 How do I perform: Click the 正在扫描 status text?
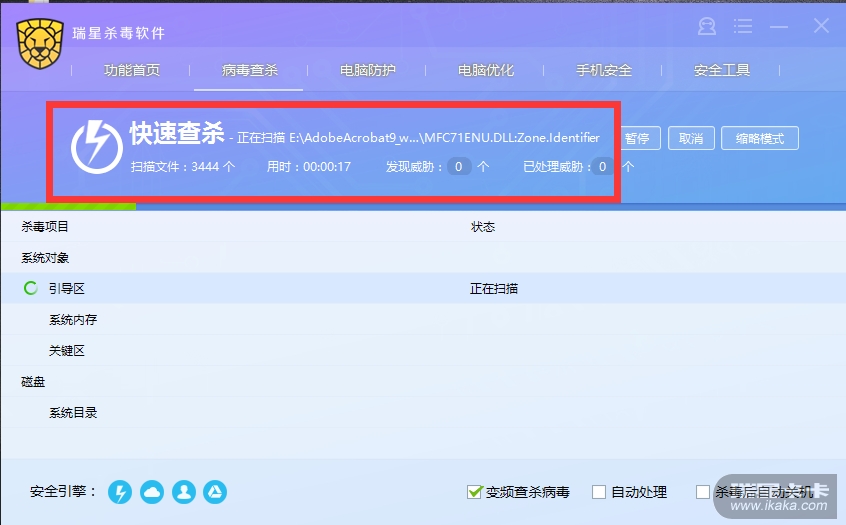click(494, 289)
